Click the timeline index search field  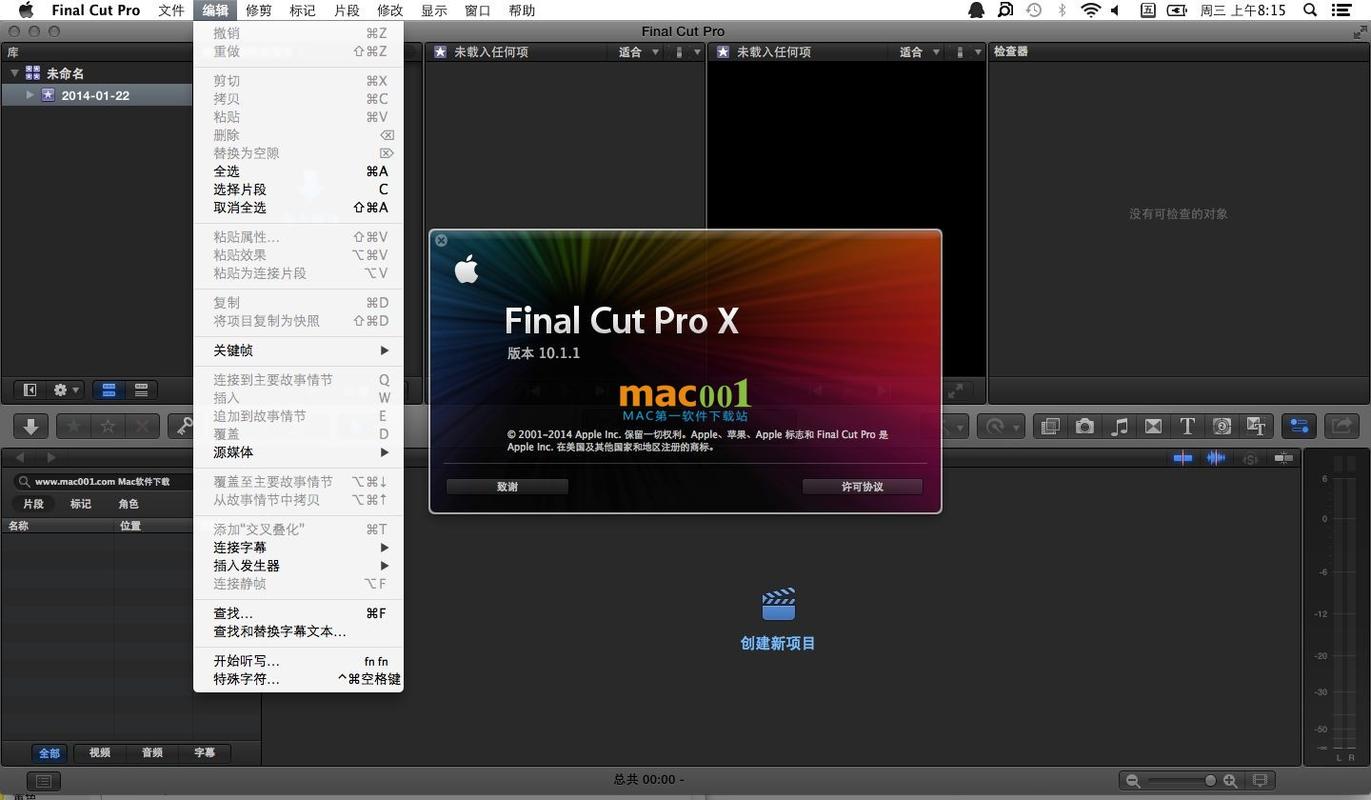point(102,481)
